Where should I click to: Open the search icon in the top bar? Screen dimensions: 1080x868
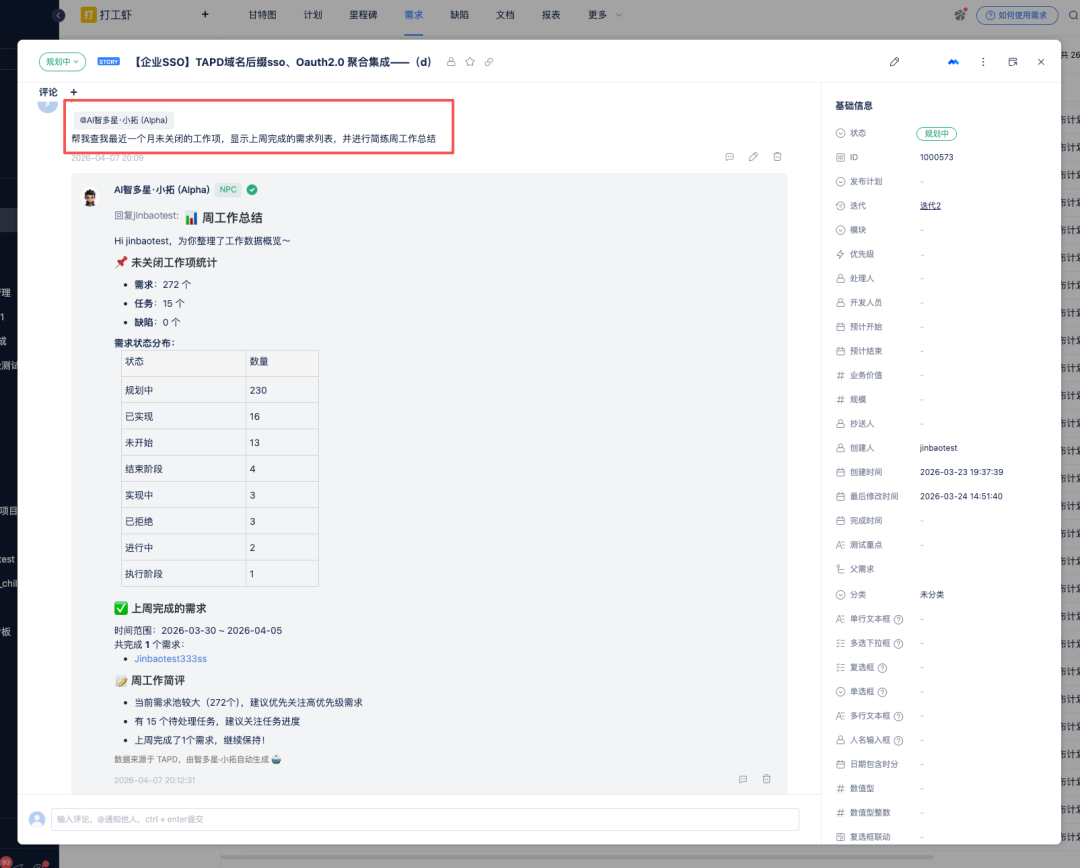pos(1073,15)
